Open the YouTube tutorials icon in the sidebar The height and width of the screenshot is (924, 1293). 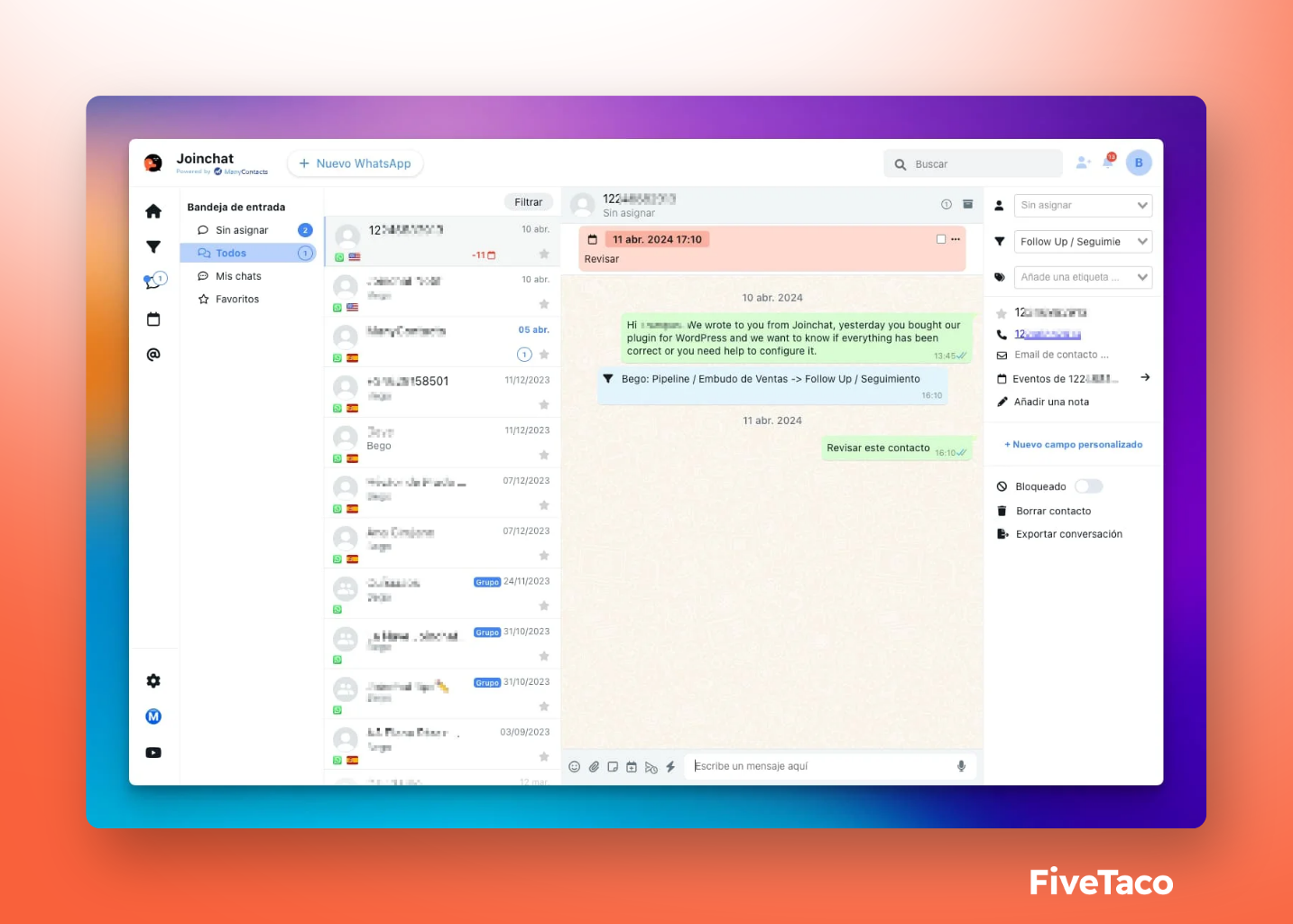153,753
